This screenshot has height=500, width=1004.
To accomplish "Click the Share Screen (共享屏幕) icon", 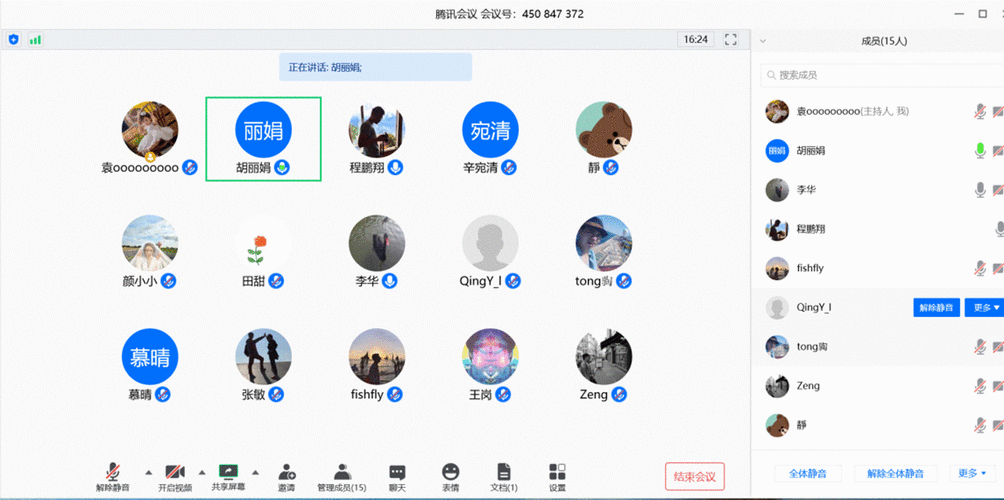I will pos(228,471).
